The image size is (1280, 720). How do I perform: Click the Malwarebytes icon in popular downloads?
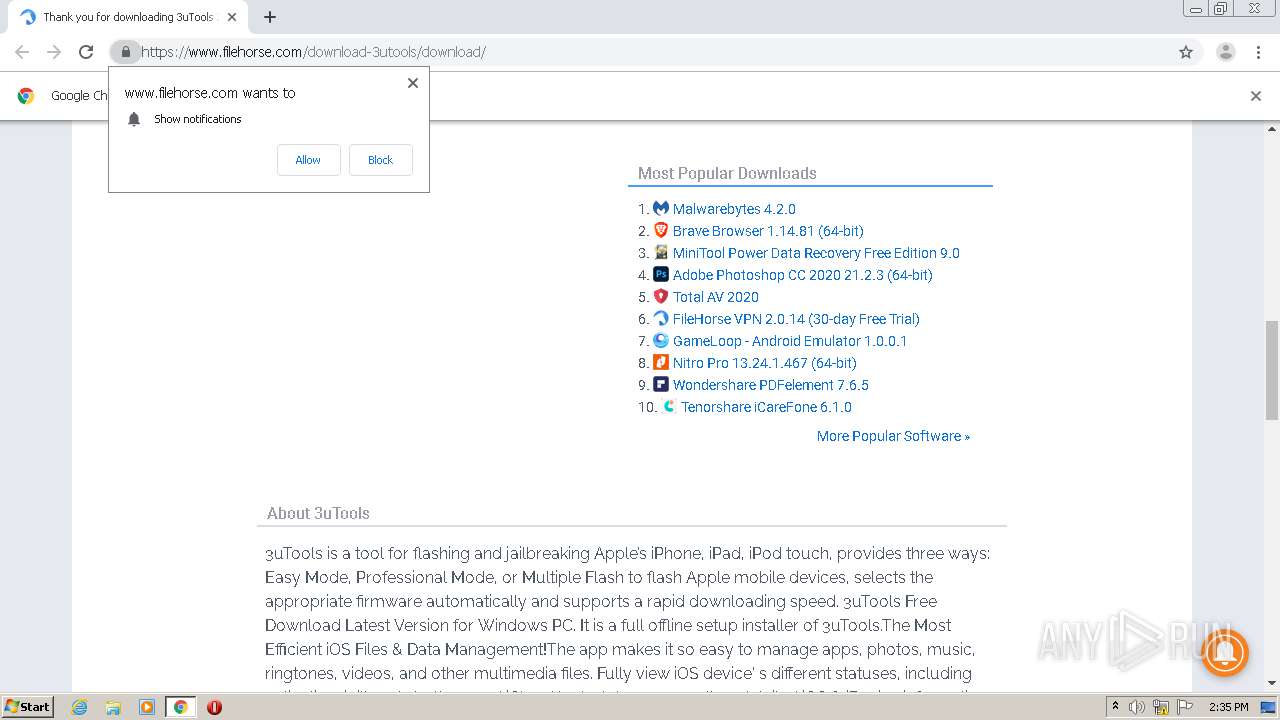[x=661, y=208]
